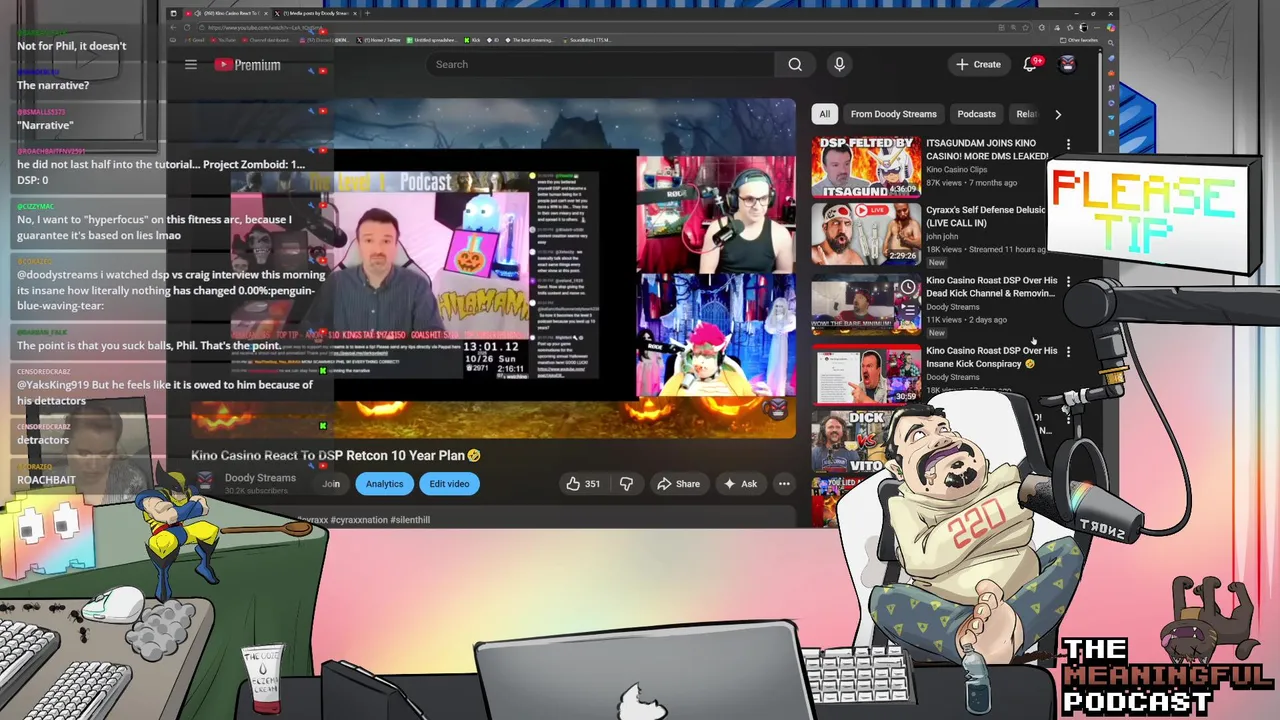Dislike the Kino Casino video
Image resolution: width=1280 pixels, height=720 pixels.
(626, 484)
